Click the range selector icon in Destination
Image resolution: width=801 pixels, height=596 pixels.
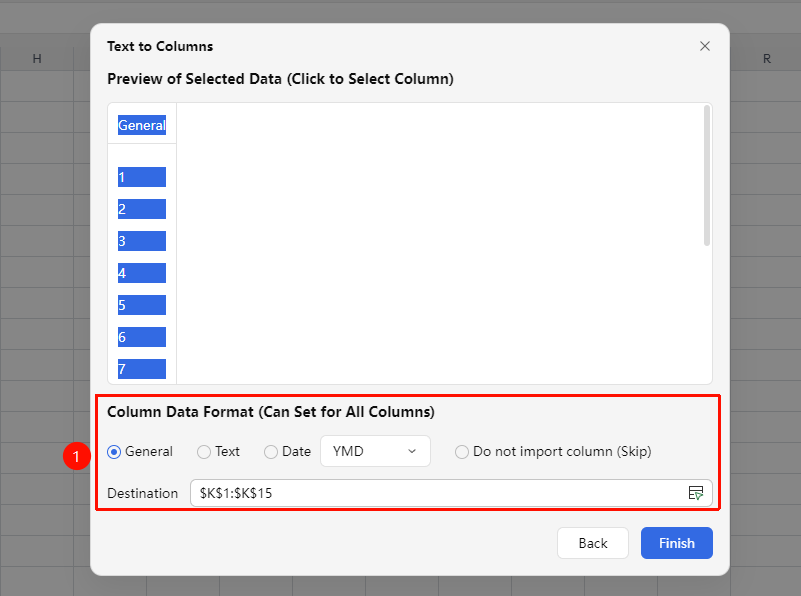pos(695,493)
